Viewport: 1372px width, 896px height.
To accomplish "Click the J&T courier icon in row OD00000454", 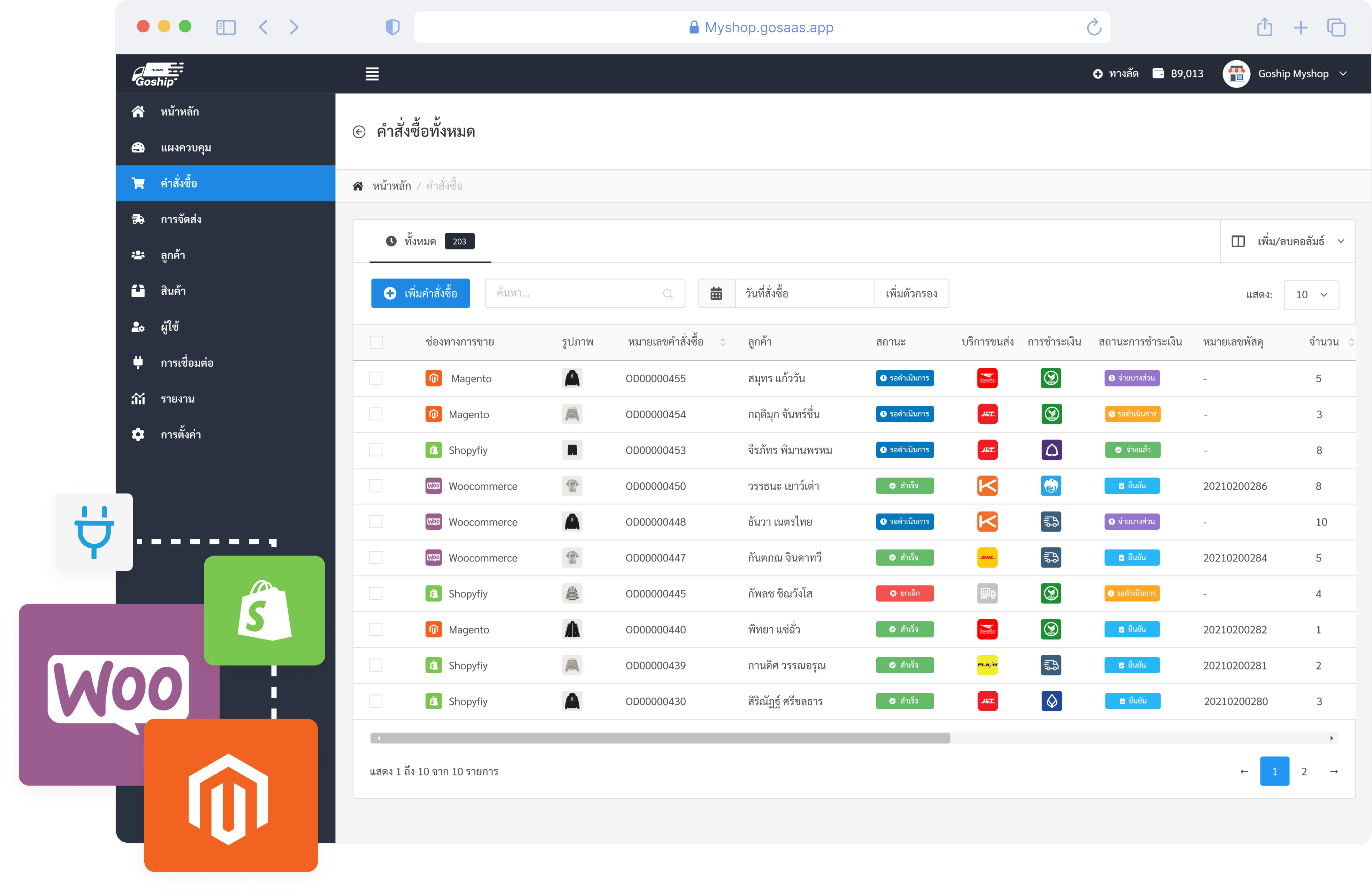I will 988,414.
